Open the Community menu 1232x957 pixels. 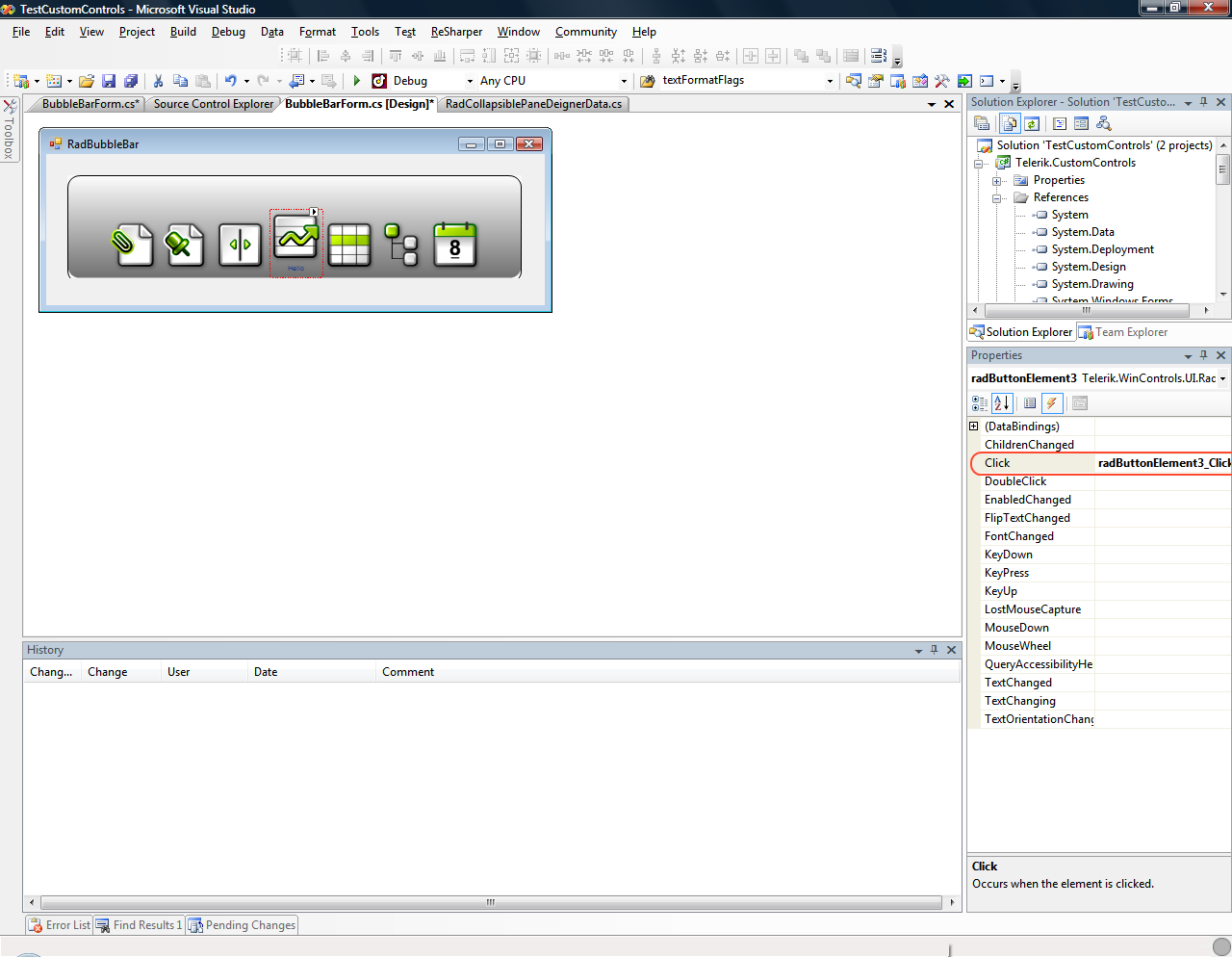click(586, 32)
